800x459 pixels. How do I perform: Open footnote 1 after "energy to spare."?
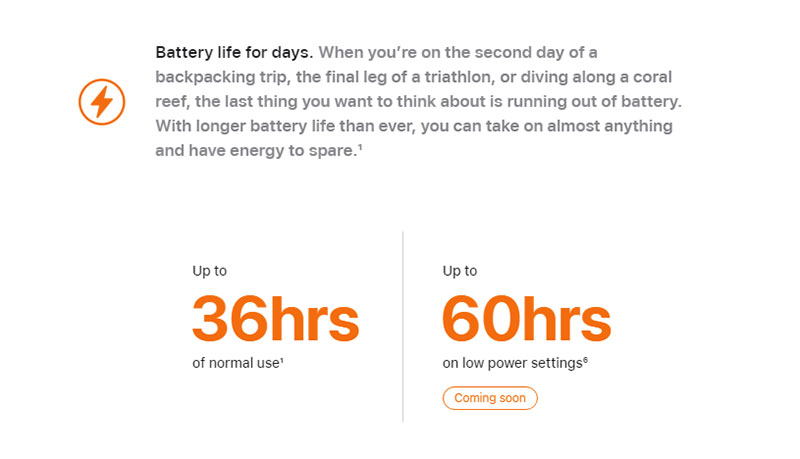pos(360,147)
